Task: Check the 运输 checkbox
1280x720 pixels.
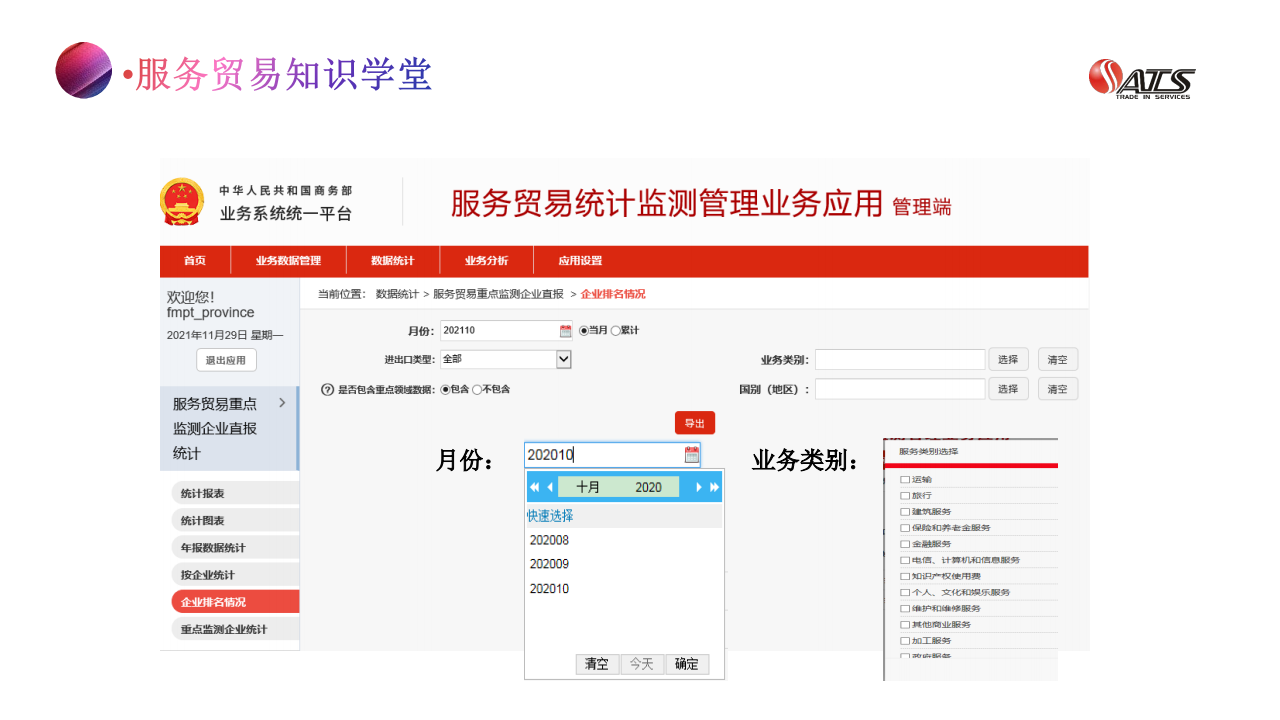Action: coord(905,480)
